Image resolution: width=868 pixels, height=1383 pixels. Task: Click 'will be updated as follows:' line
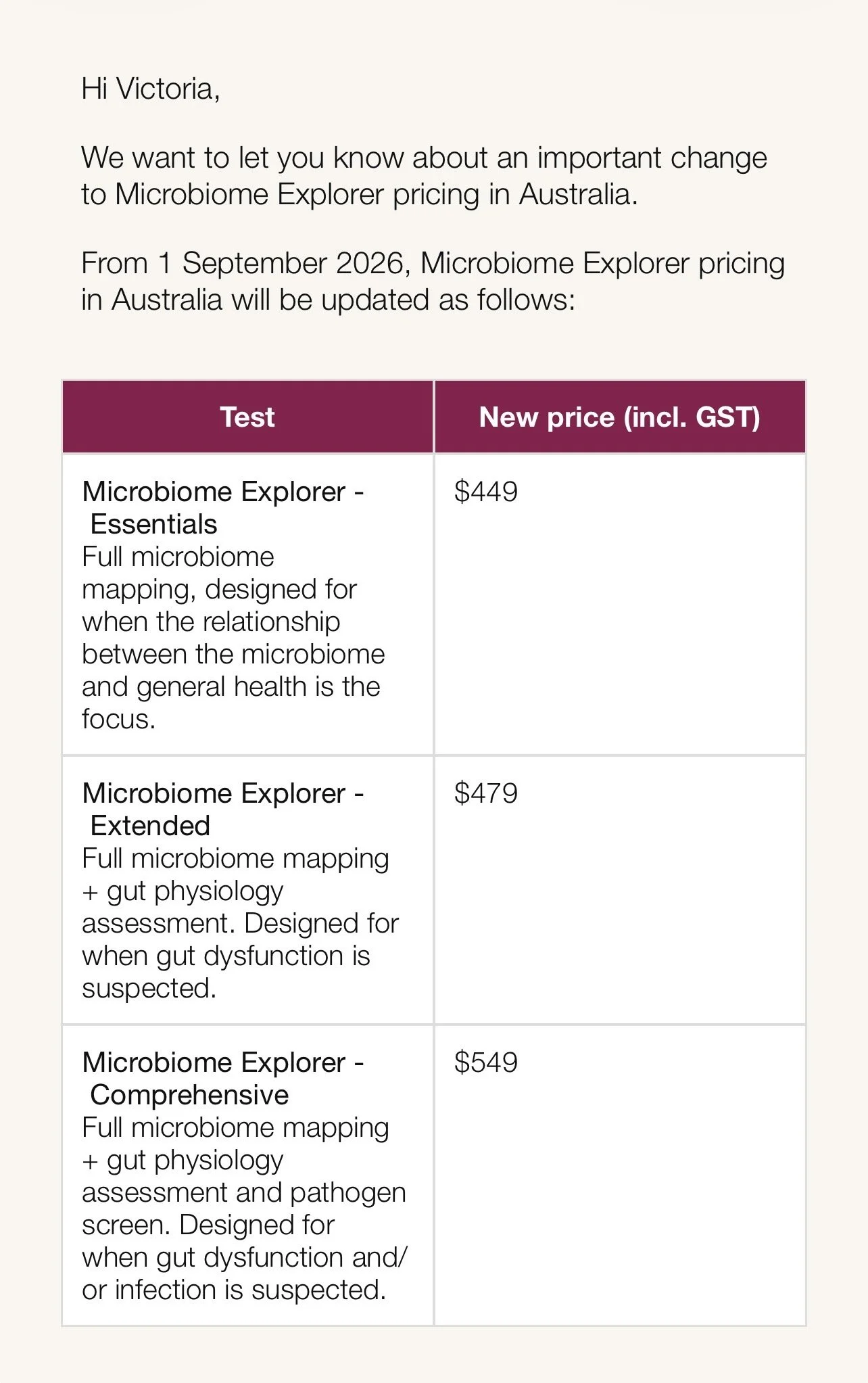pyautogui.click(x=403, y=300)
